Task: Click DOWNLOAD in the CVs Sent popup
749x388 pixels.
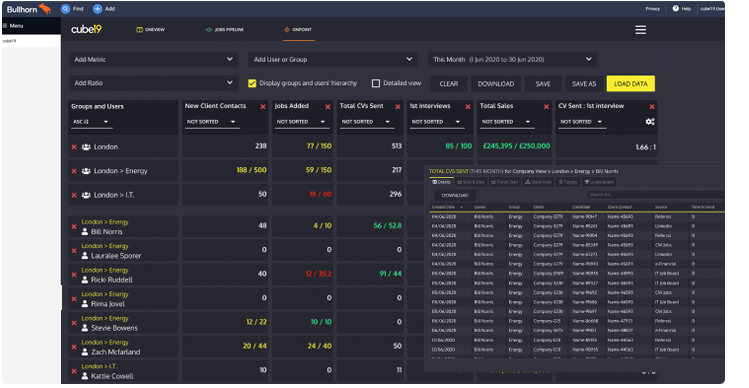Action: (455, 195)
